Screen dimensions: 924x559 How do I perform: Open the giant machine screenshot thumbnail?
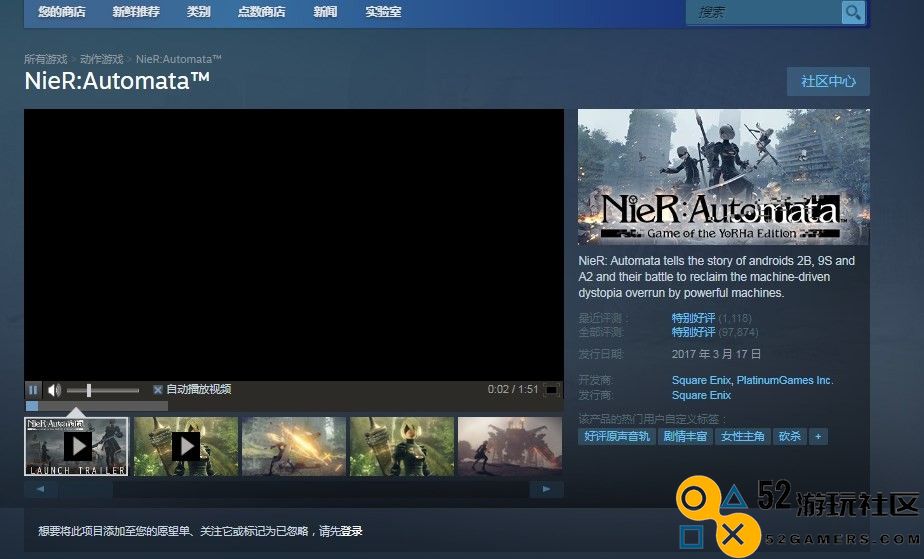pos(510,446)
